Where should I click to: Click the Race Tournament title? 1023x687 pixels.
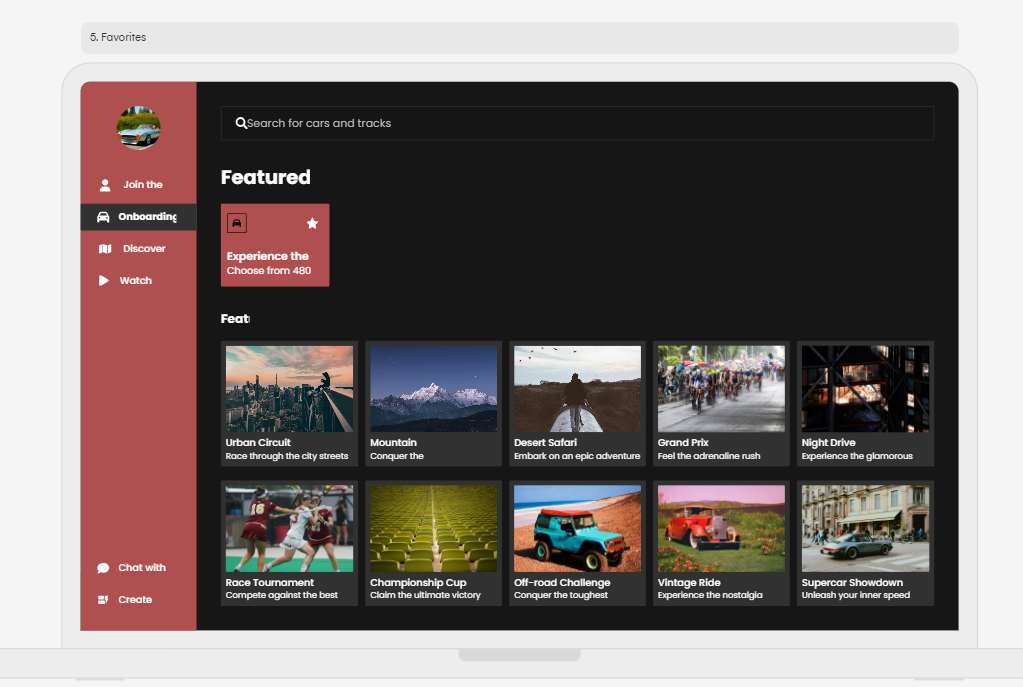pyautogui.click(x=269, y=582)
